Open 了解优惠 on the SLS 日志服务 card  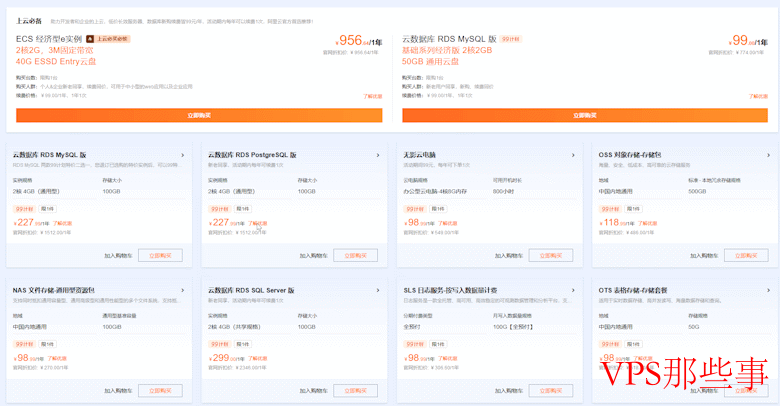(x=448, y=358)
